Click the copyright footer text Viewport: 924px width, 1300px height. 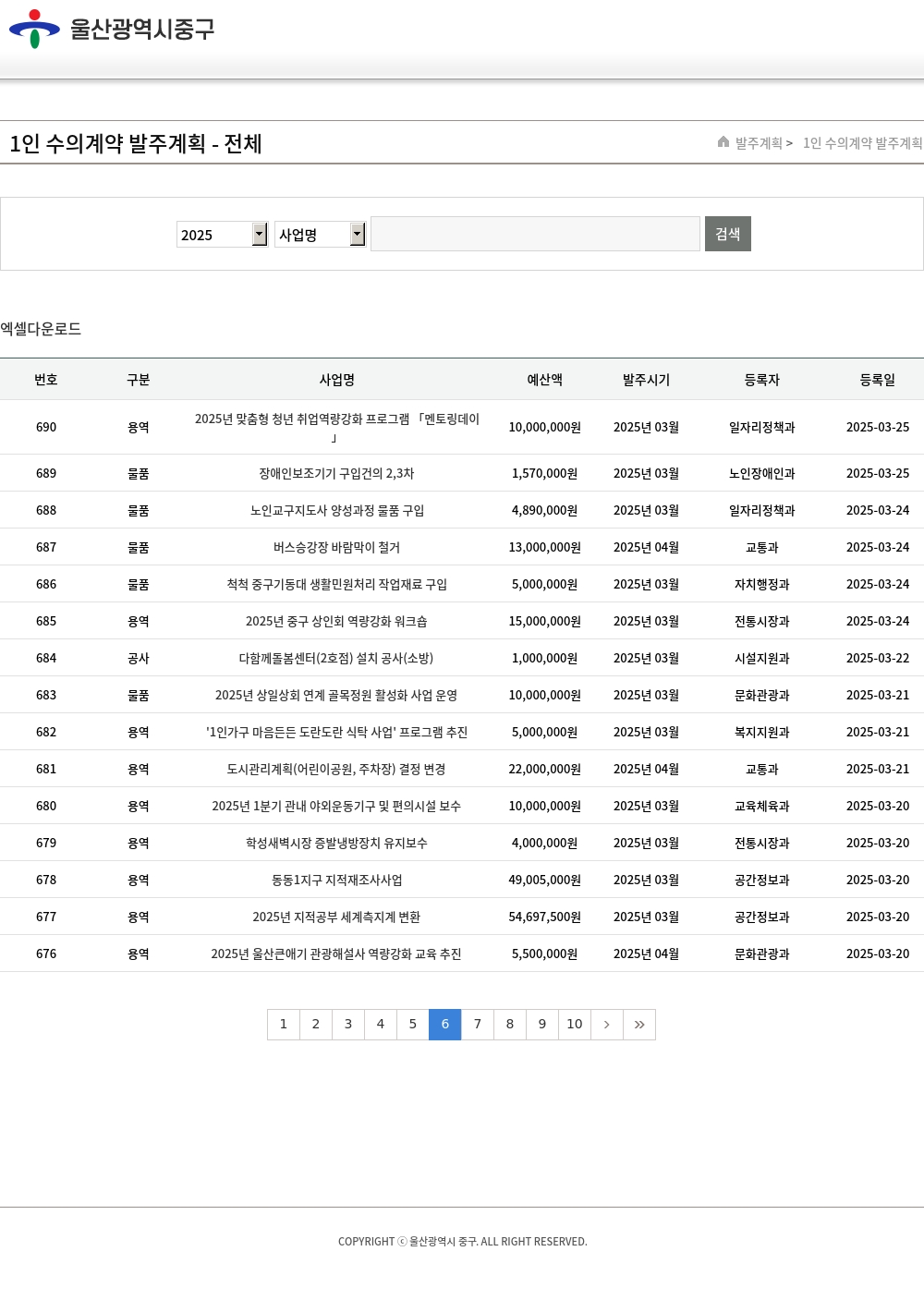pos(463,1242)
